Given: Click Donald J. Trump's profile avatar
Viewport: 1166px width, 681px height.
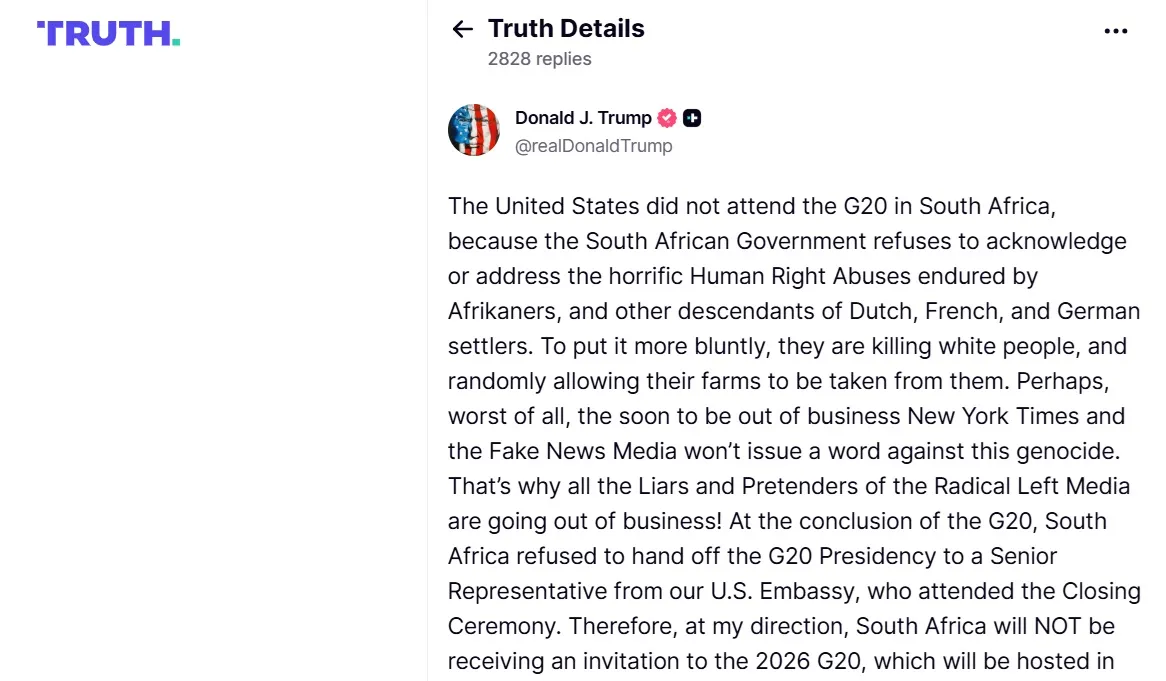Looking at the screenshot, I should tap(474, 130).
